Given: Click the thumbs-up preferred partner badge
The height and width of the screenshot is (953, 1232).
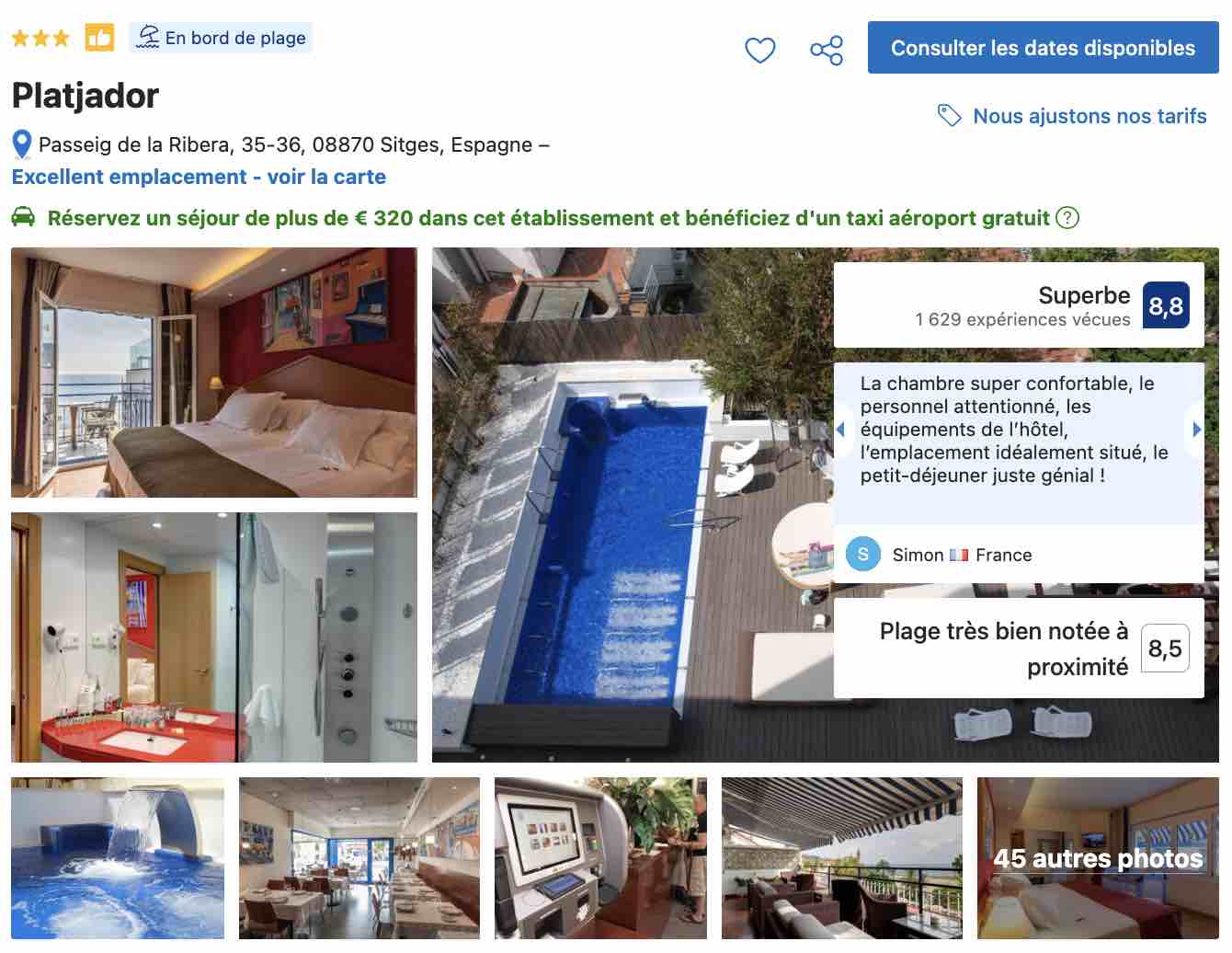Looking at the screenshot, I should pos(99,38).
